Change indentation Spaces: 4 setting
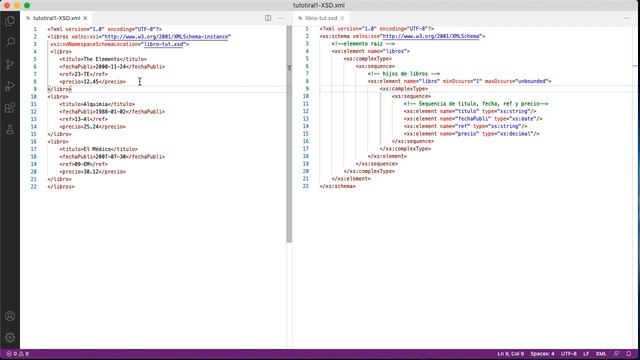The width and height of the screenshot is (640, 360). (x=542, y=354)
